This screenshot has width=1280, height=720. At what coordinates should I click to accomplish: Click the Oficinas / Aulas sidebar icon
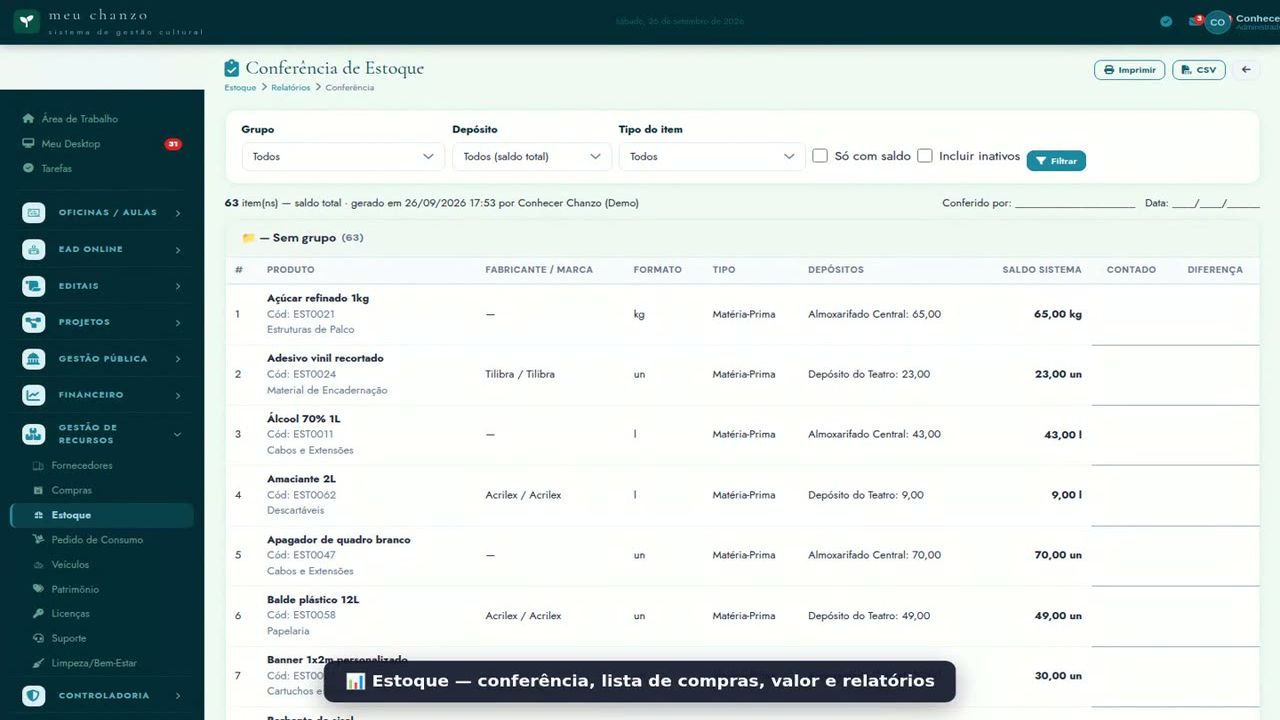pyautogui.click(x=34, y=213)
